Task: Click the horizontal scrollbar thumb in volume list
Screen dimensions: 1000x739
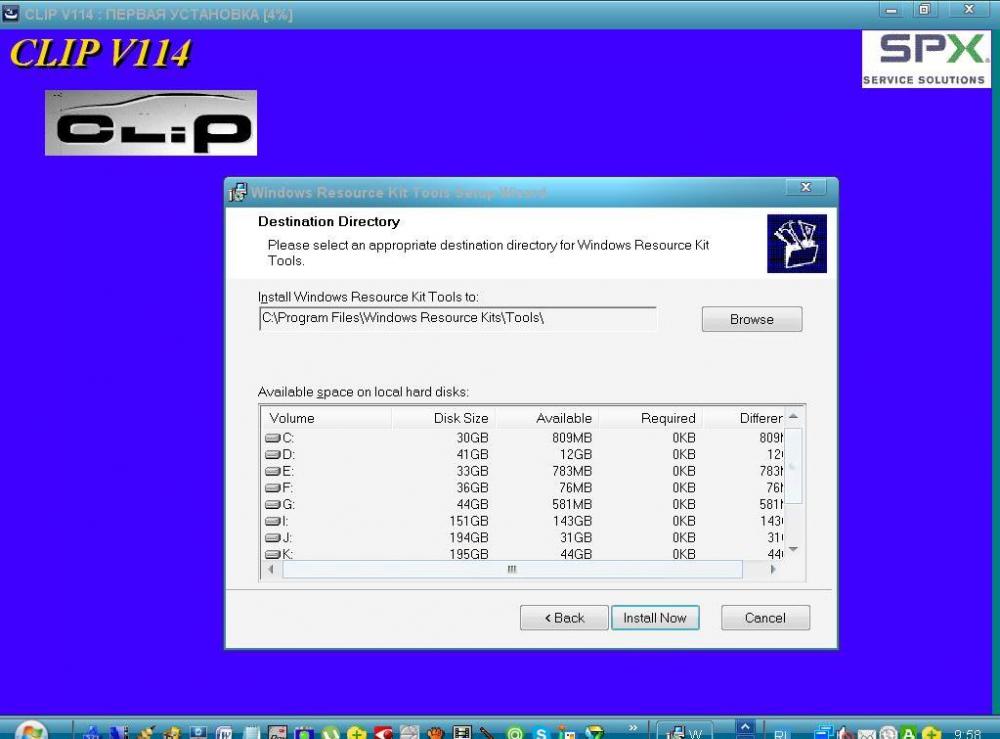Action: pos(512,569)
